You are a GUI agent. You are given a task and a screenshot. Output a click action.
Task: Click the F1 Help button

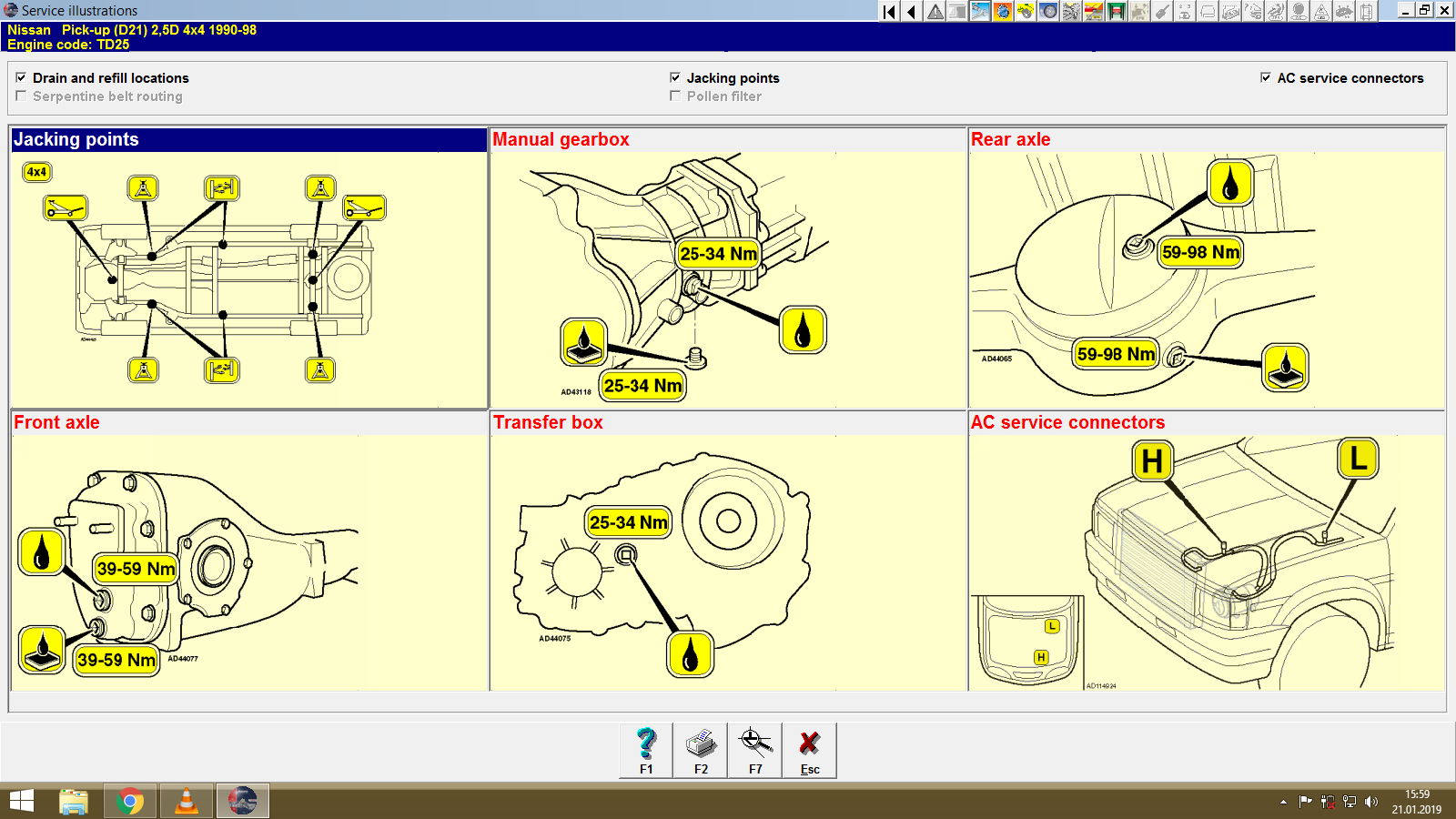[646, 748]
